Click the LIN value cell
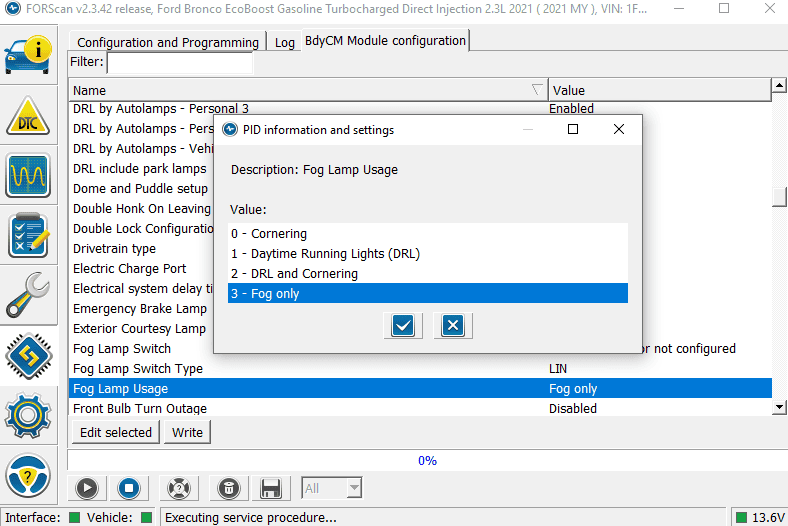788x526 pixels. (x=558, y=369)
